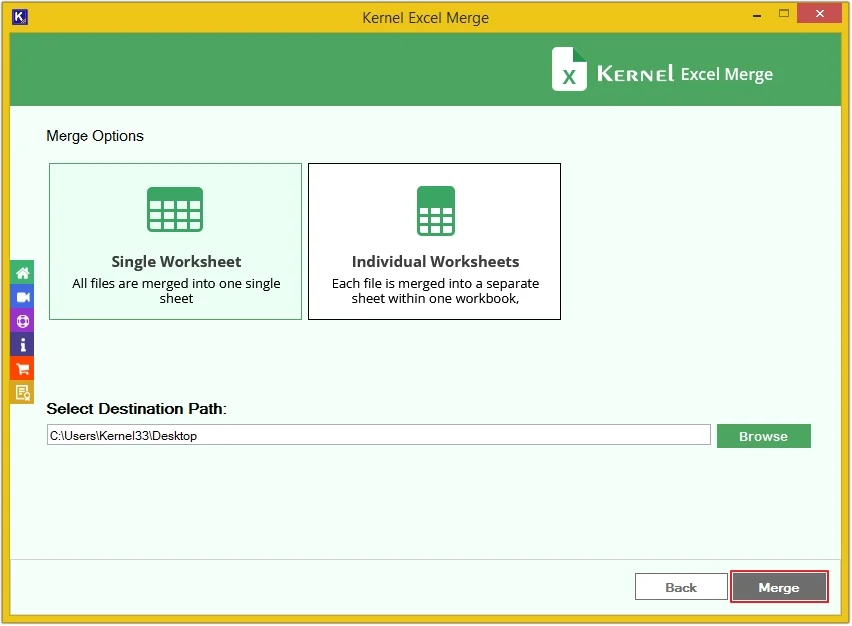852x626 pixels.
Task: Open the Home sidebar icon
Action: pyautogui.click(x=22, y=273)
